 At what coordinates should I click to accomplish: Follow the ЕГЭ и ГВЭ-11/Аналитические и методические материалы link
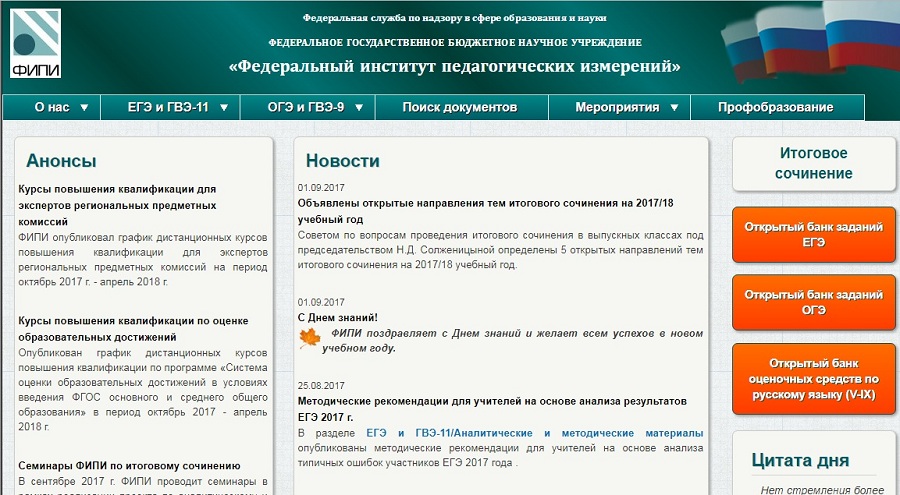[534, 433]
